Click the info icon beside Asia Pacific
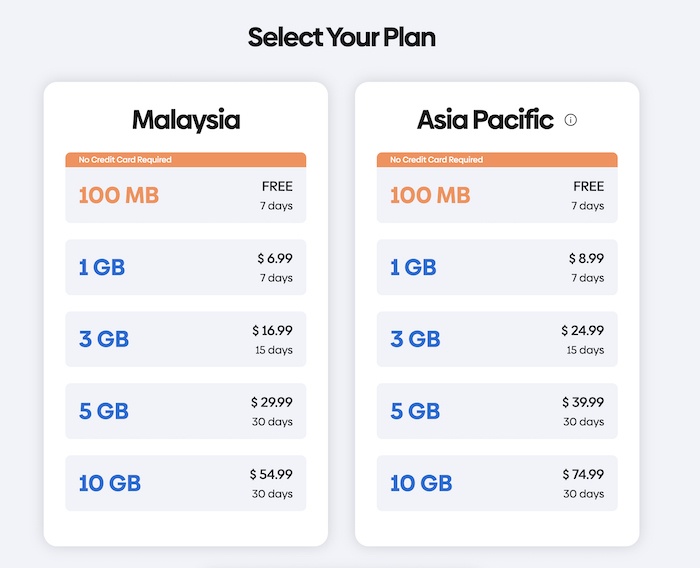This screenshot has height=568, width=700. click(571, 120)
